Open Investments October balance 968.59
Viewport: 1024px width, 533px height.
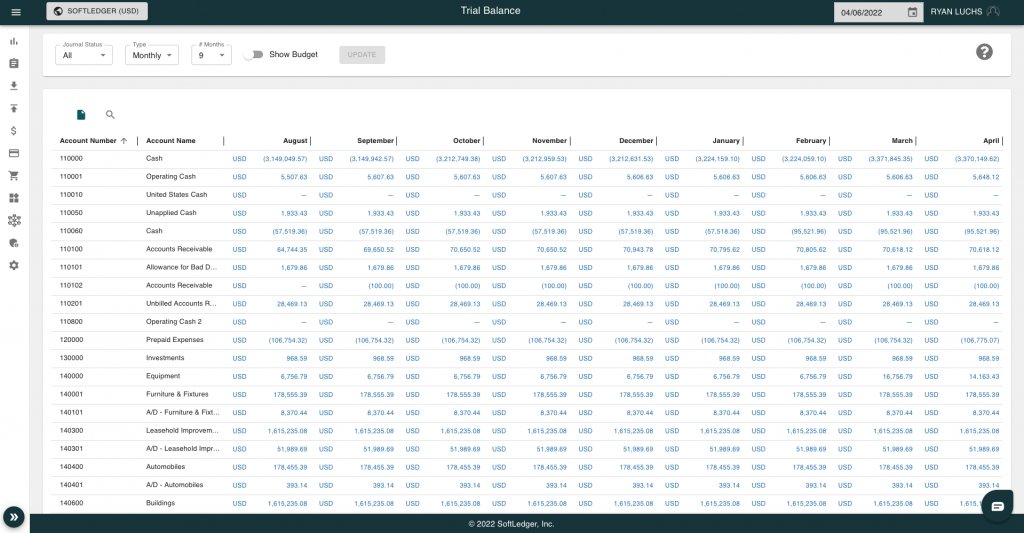pos(470,359)
